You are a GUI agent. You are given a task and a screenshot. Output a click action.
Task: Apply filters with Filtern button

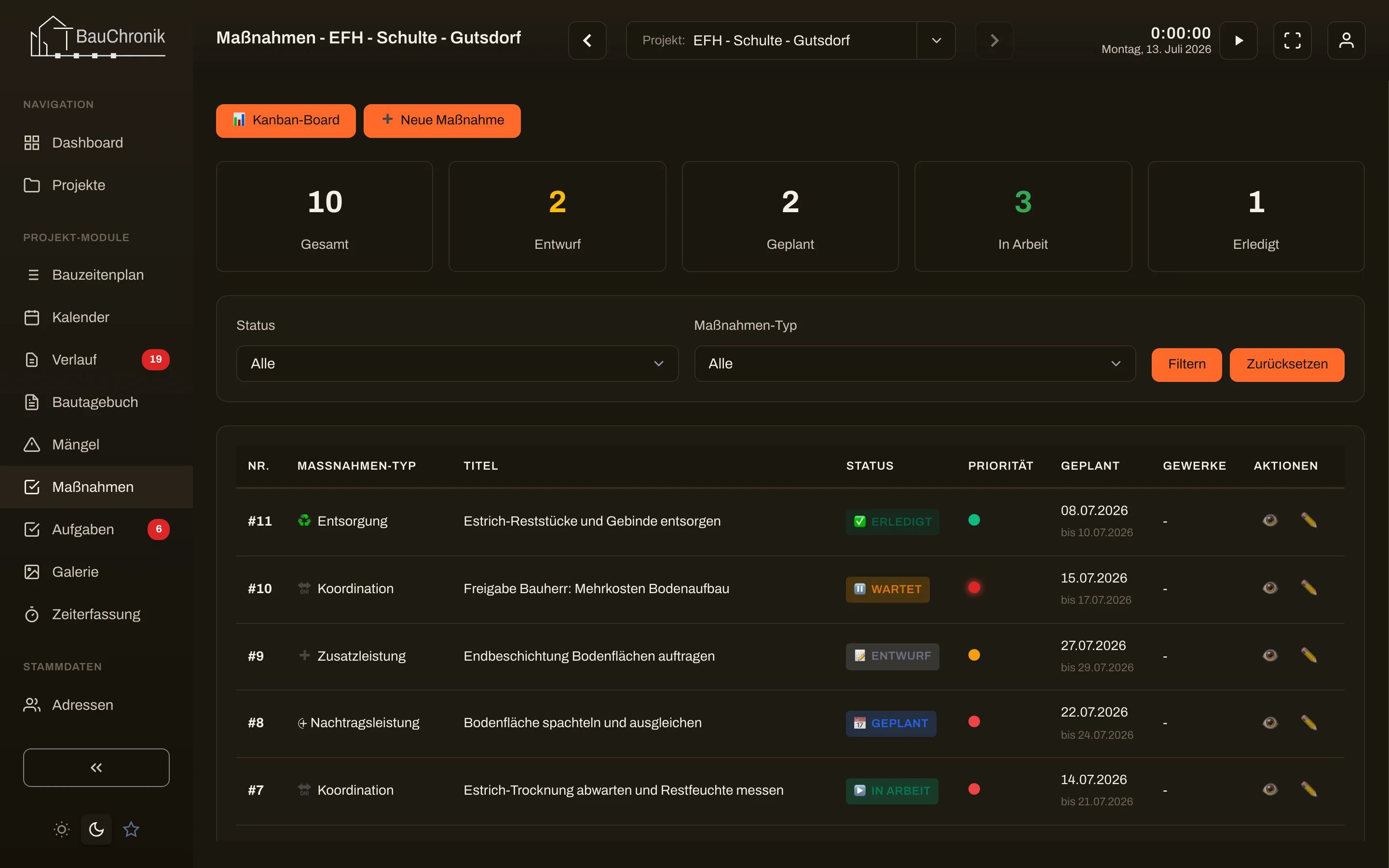[1186, 365]
